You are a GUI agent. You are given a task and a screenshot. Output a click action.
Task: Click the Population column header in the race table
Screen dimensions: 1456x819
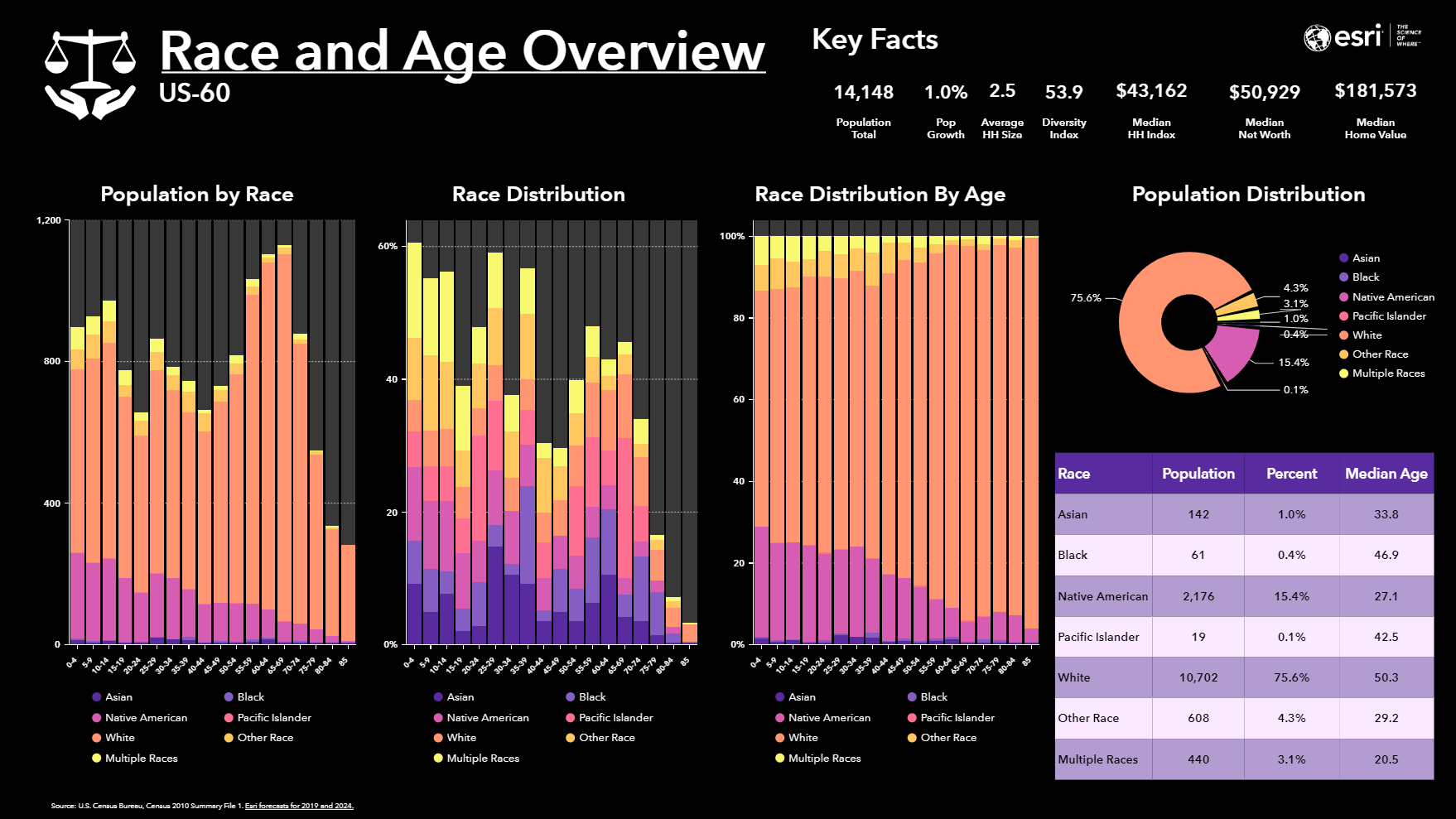click(x=1198, y=473)
